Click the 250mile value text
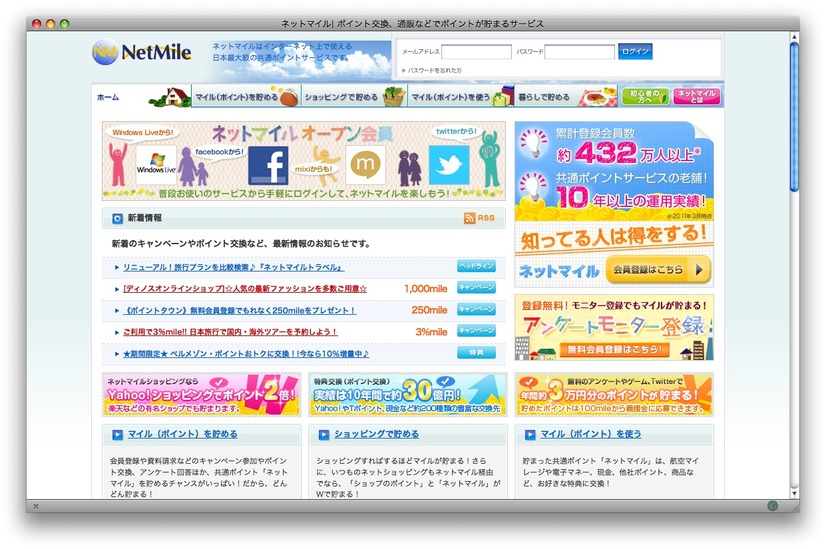Viewport: 826px width, 549px height. (x=429, y=310)
